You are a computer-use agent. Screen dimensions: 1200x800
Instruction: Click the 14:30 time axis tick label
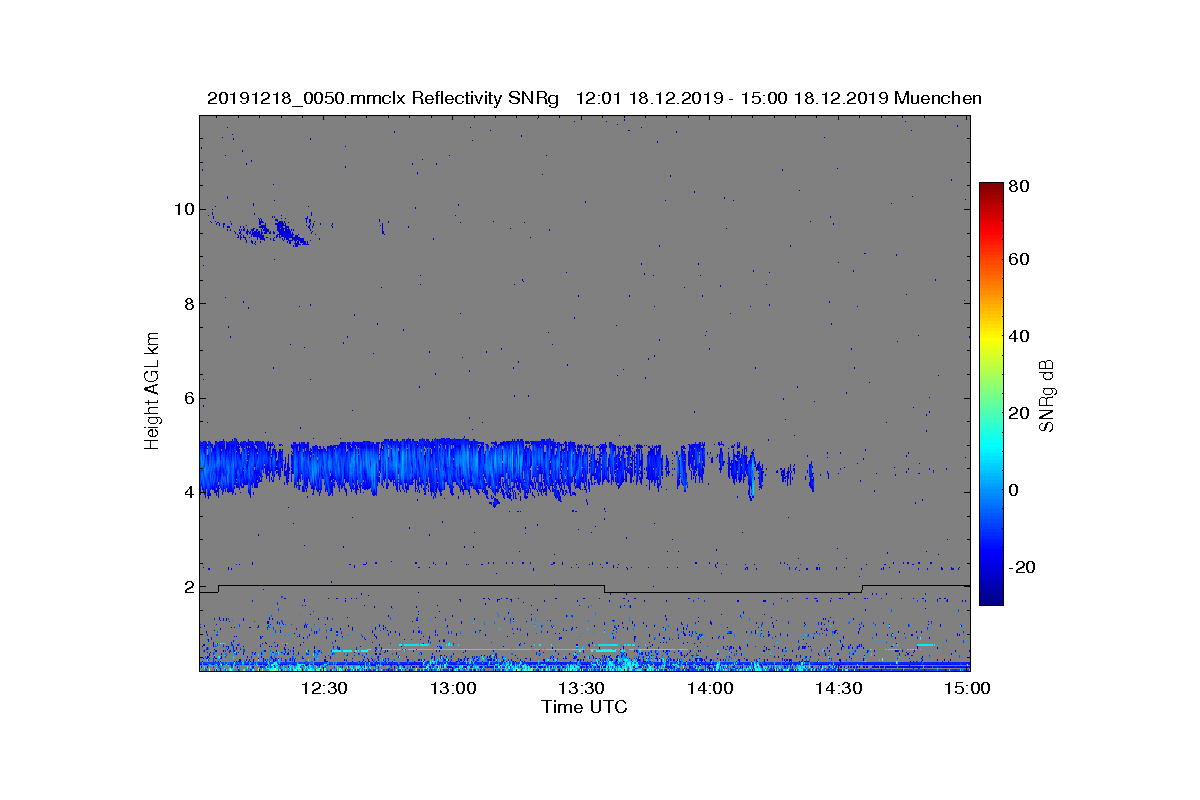pos(838,688)
